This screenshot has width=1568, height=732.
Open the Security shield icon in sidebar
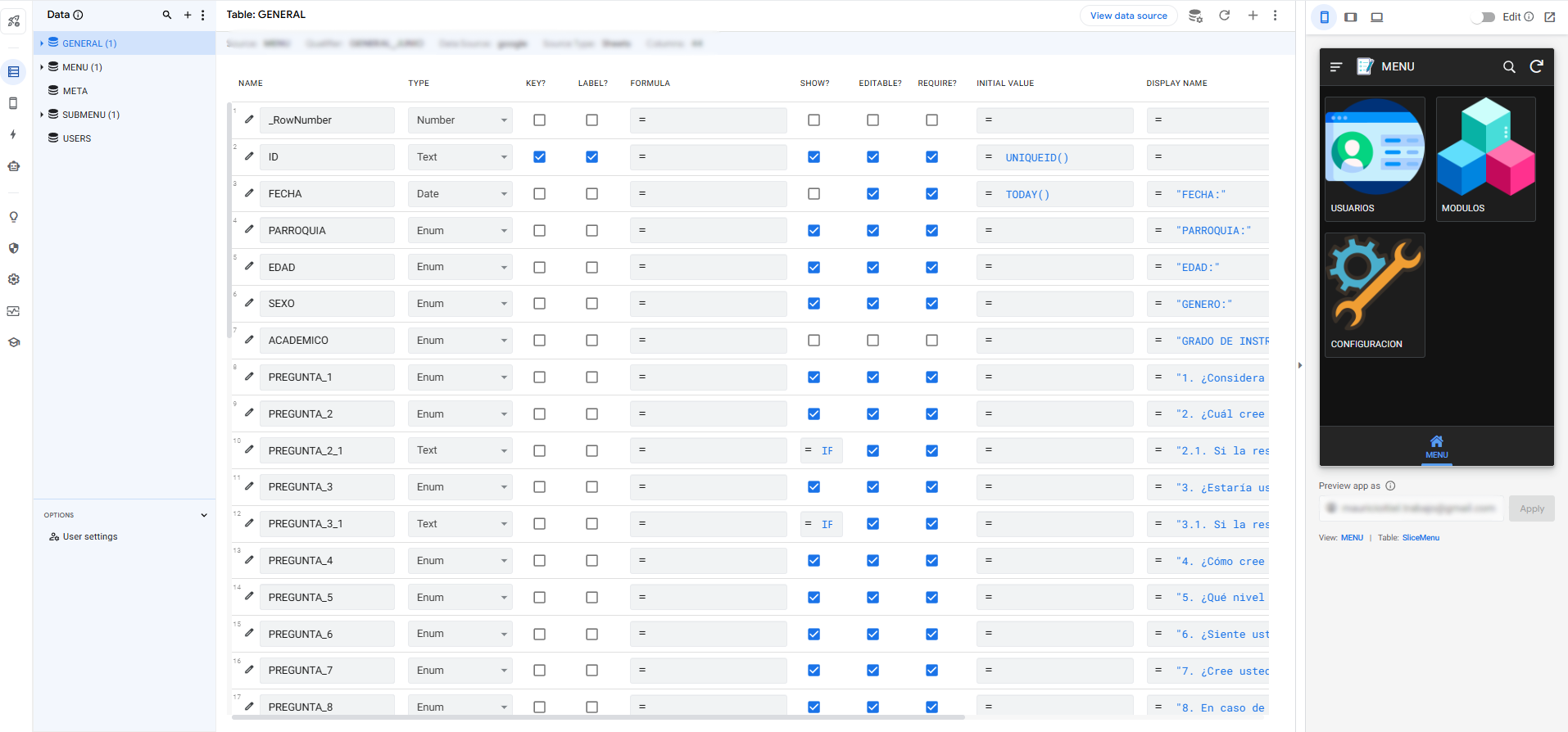coord(14,248)
